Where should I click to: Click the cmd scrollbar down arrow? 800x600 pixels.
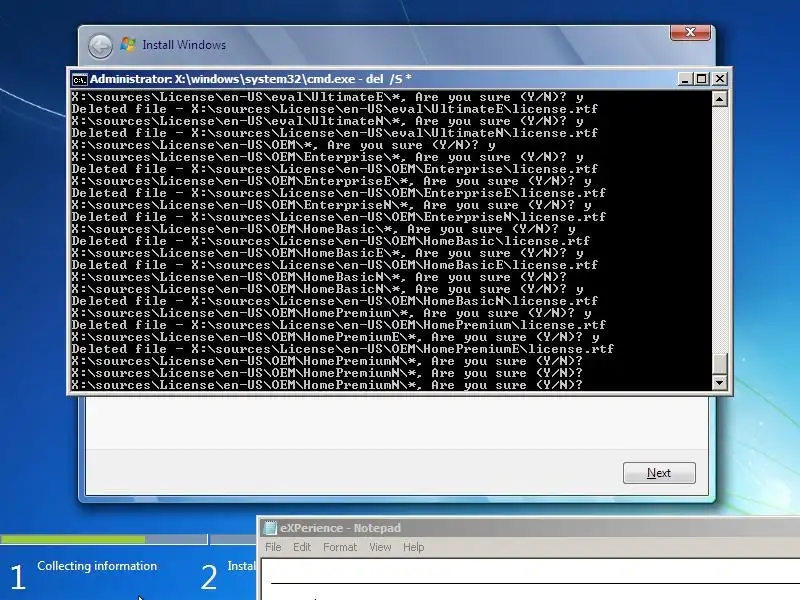click(719, 382)
